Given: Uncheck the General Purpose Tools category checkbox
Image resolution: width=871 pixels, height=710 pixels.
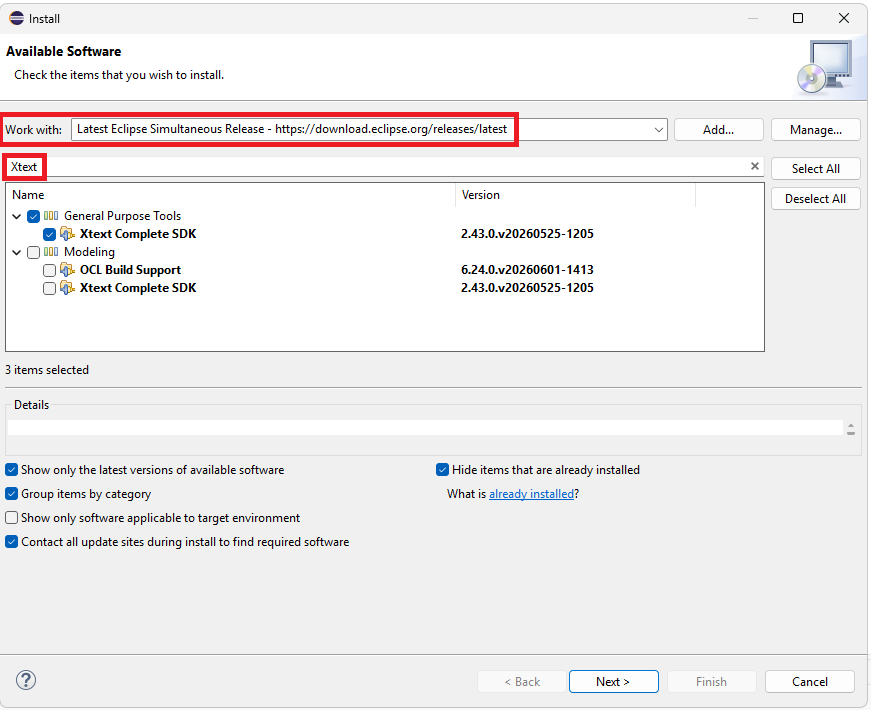Looking at the screenshot, I should 33,216.
